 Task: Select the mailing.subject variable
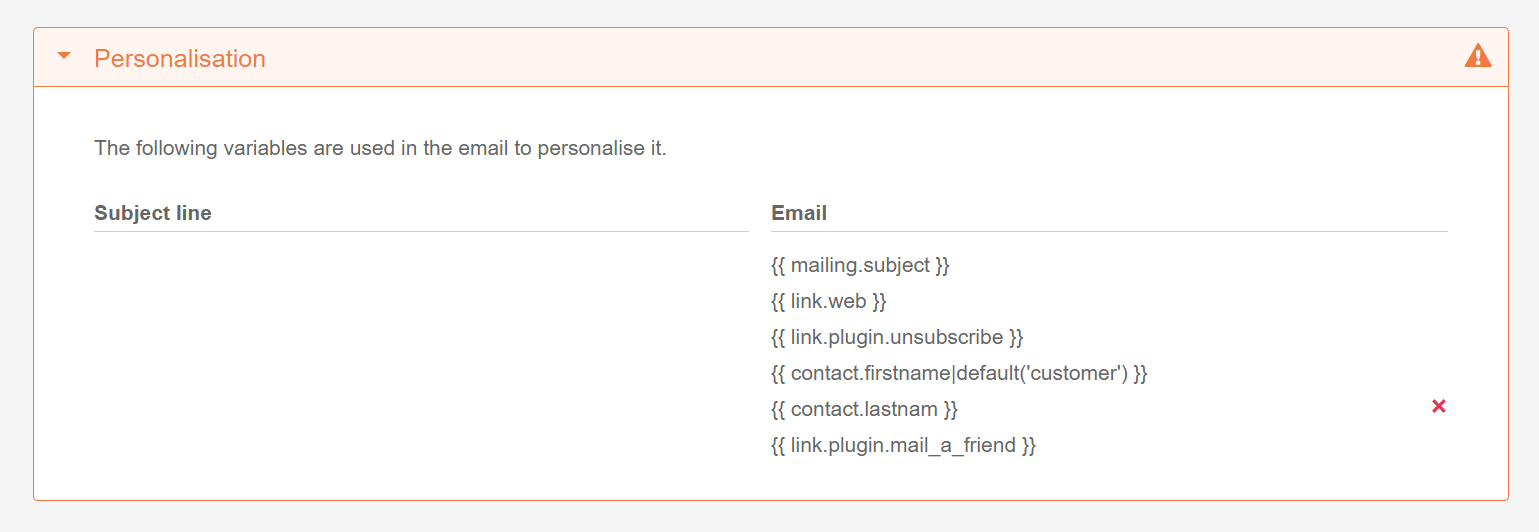pyautogui.click(x=860, y=265)
